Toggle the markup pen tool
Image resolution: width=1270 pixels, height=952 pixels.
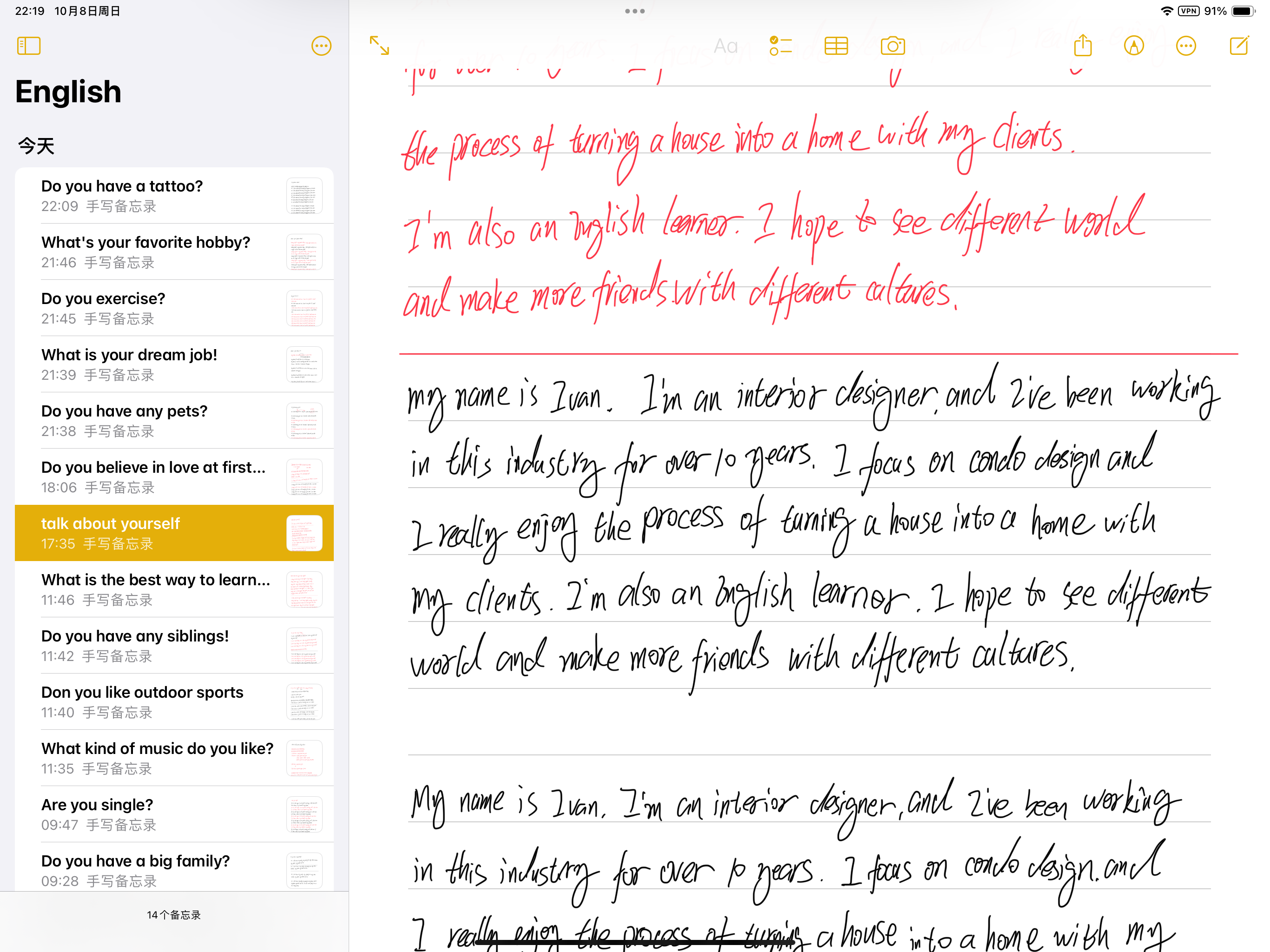point(1133,46)
